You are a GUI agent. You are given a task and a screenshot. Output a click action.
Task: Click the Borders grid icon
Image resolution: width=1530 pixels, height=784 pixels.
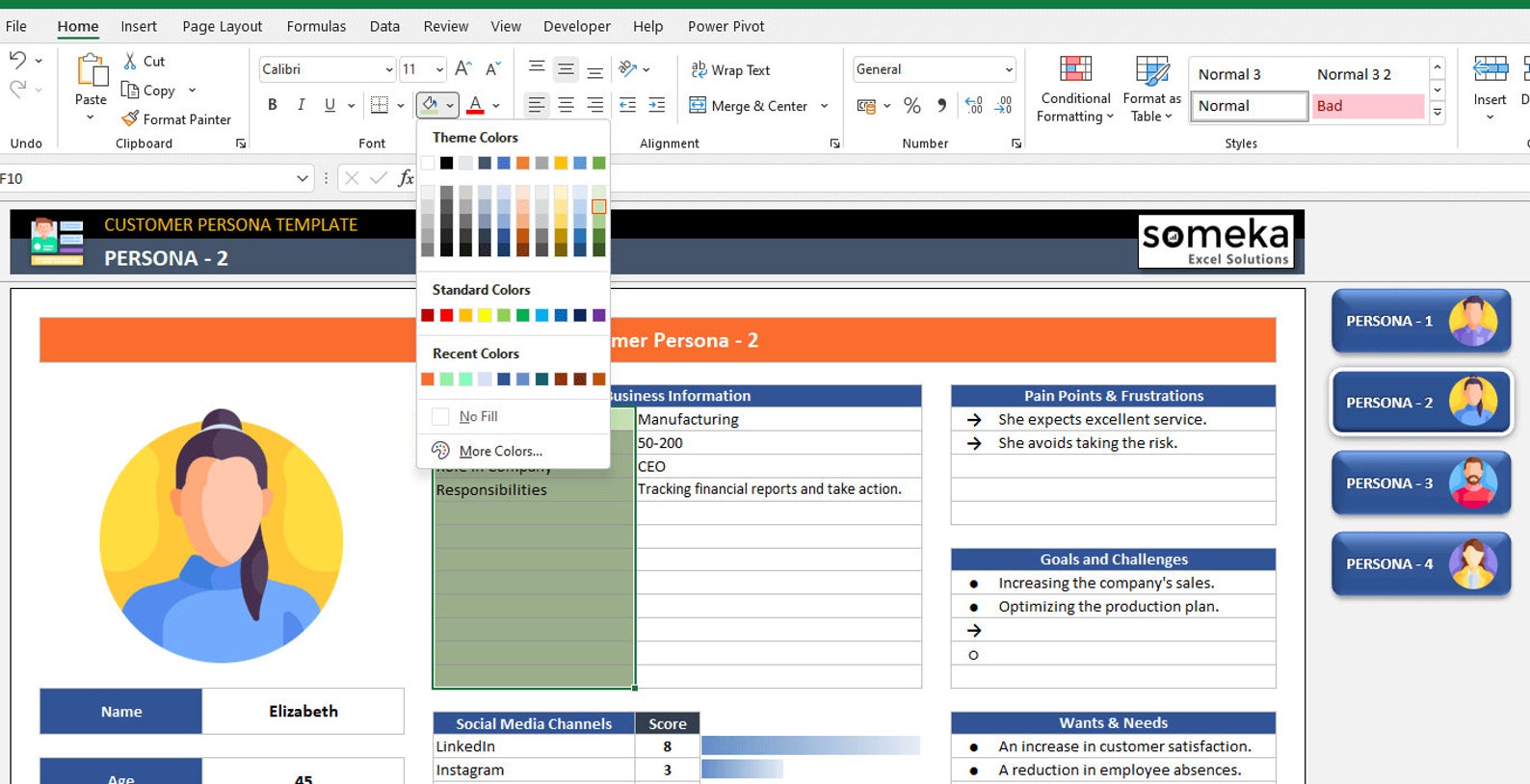(x=380, y=104)
